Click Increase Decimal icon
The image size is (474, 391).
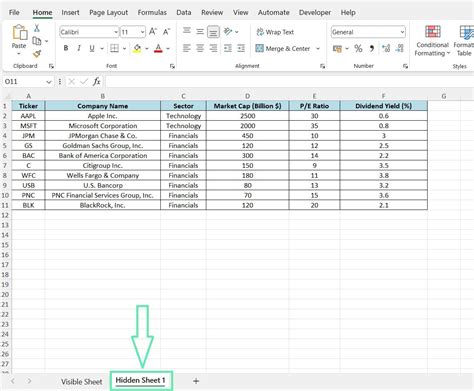tap(386, 49)
